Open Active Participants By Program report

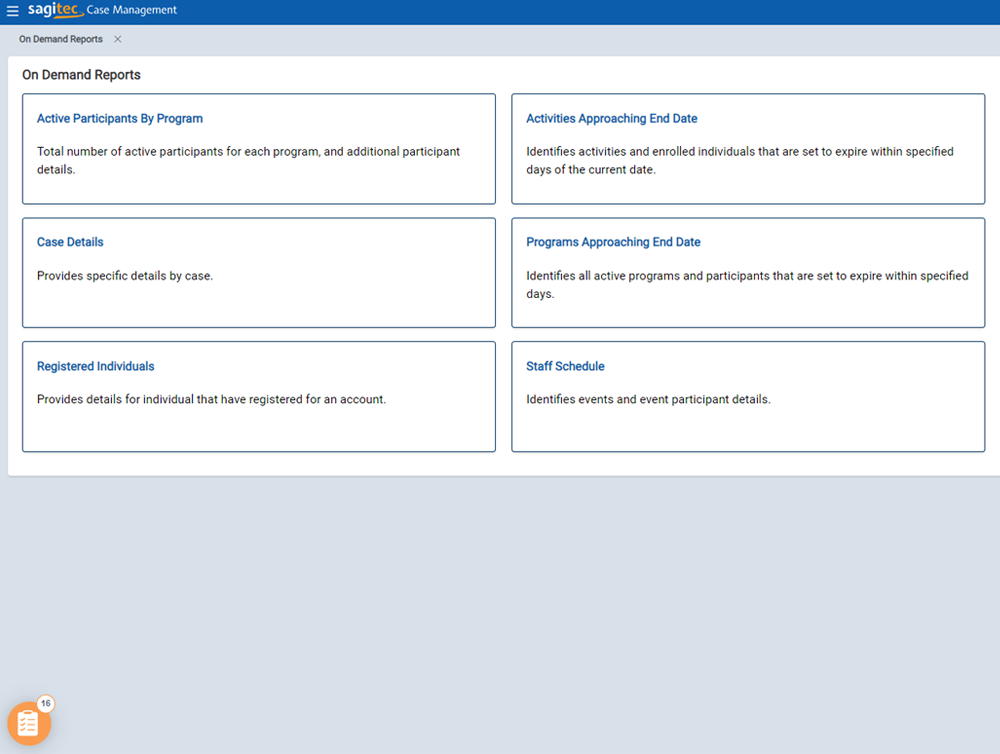click(x=119, y=118)
